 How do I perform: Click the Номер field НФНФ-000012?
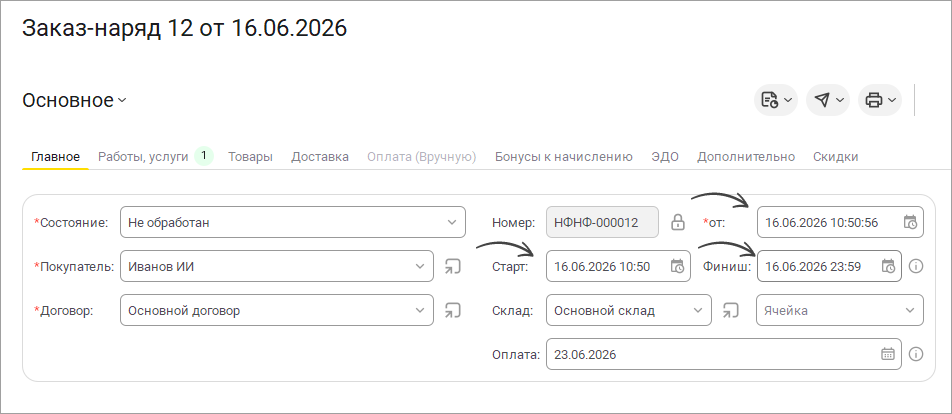coord(602,222)
